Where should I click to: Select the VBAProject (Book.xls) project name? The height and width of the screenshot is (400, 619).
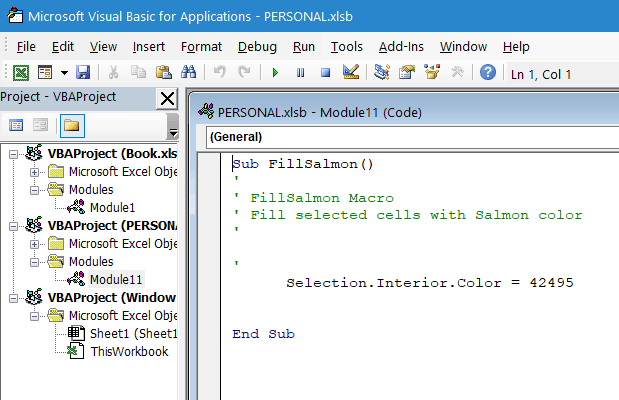point(112,154)
